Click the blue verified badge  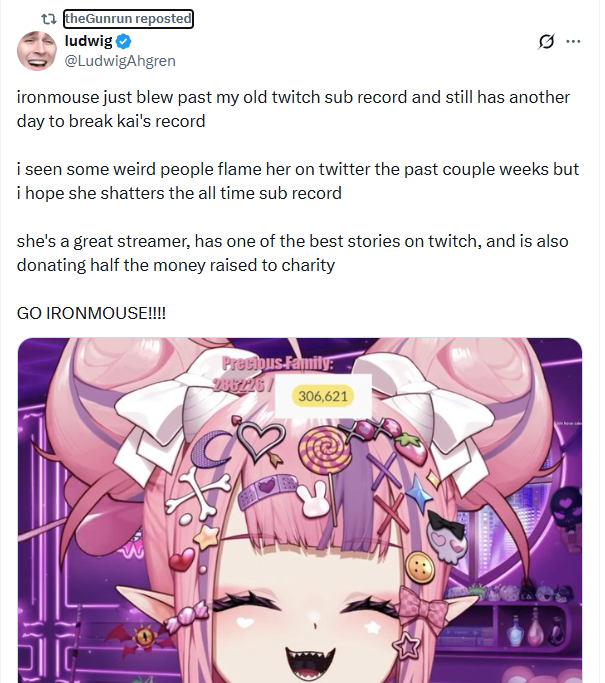(124, 42)
